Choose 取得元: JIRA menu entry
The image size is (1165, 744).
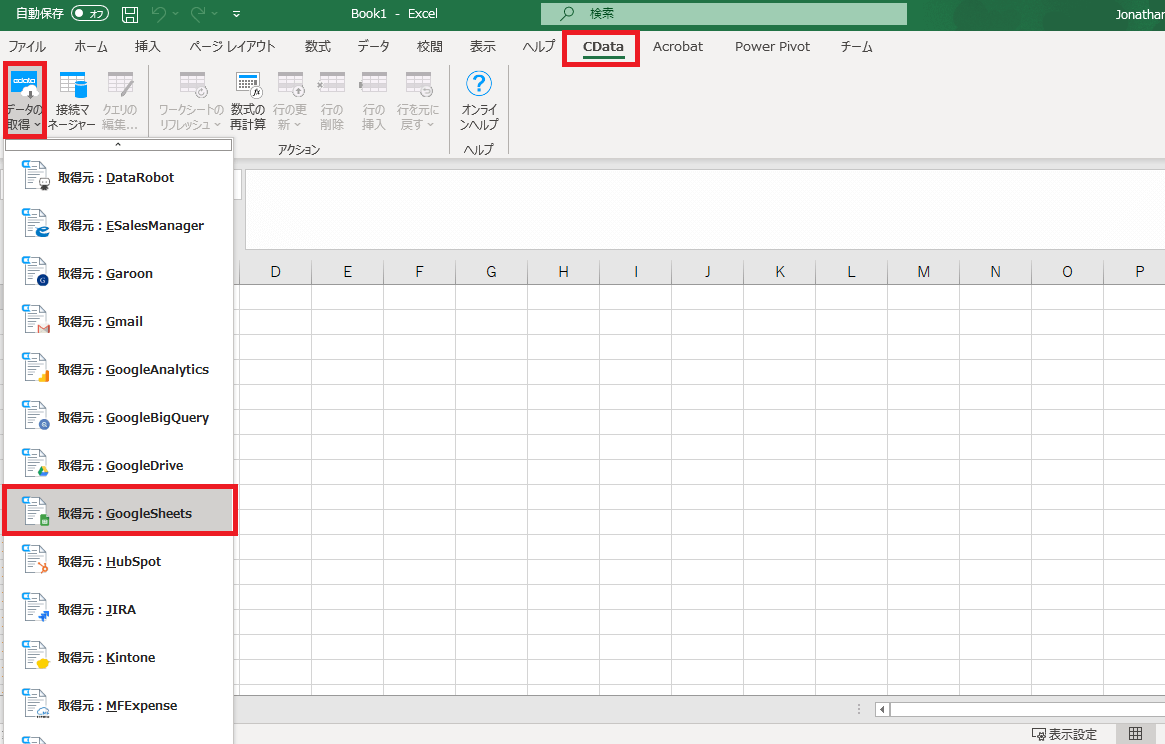click(x=119, y=609)
